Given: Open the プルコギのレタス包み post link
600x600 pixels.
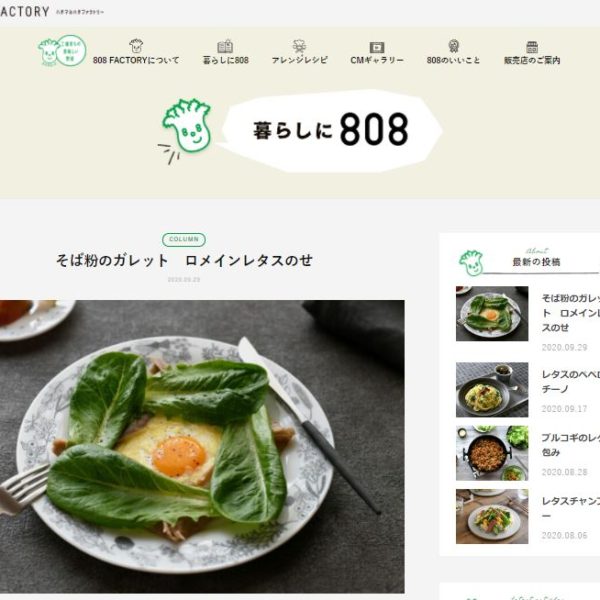Looking at the screenshot, I should coord(571,445).
